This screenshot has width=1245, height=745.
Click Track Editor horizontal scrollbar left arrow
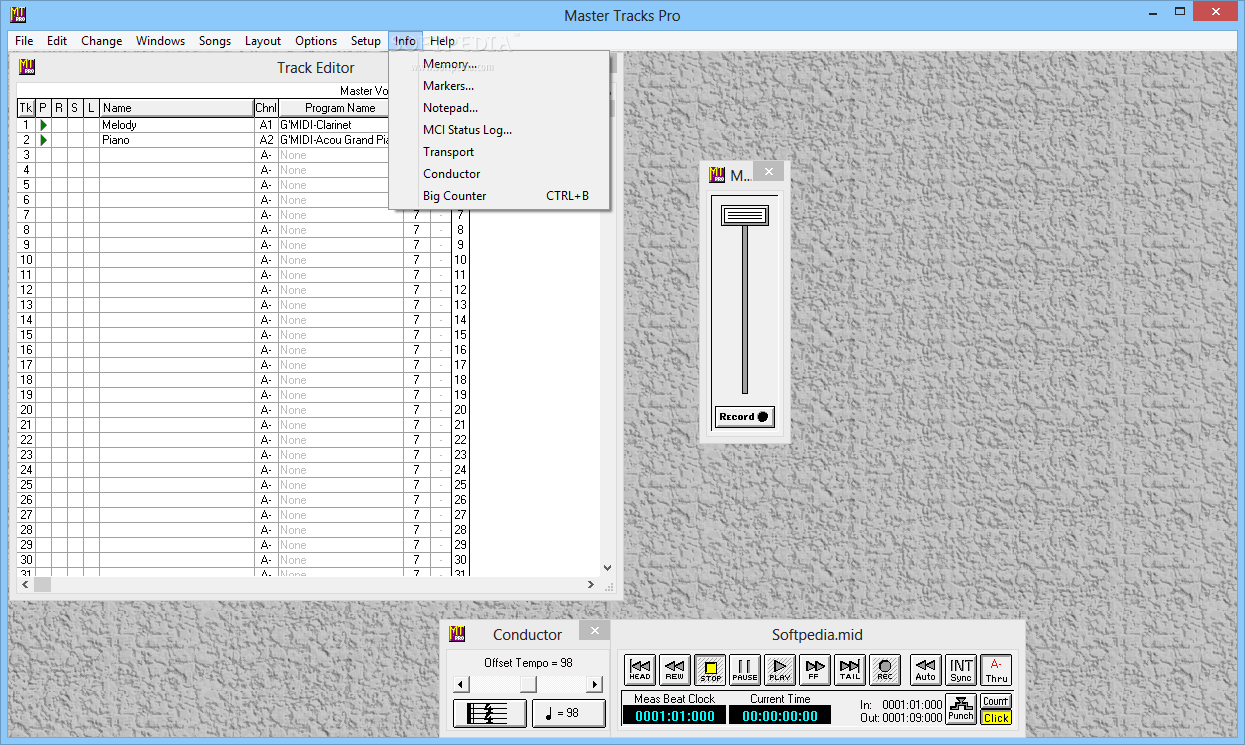coord(26,585)
